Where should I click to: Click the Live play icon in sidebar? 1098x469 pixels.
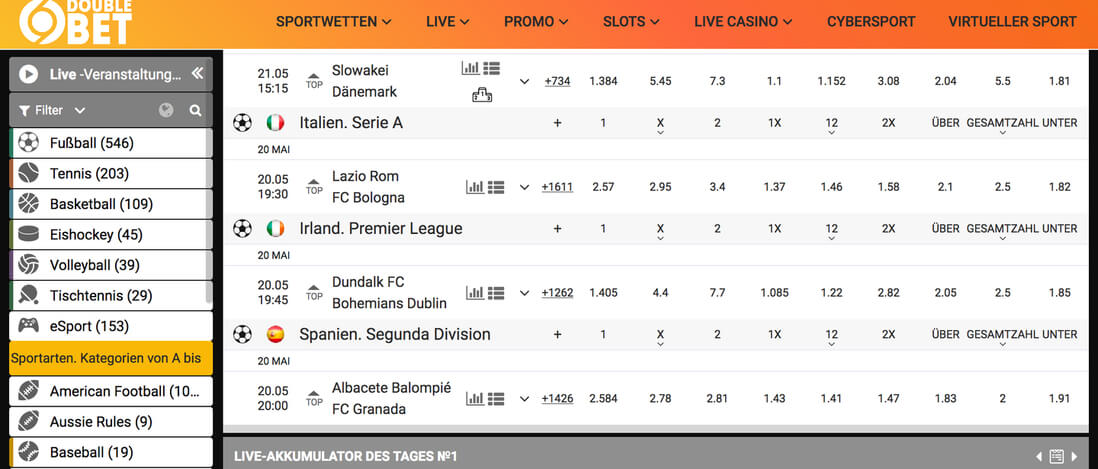pyautogui.click(x=29, y=74)
